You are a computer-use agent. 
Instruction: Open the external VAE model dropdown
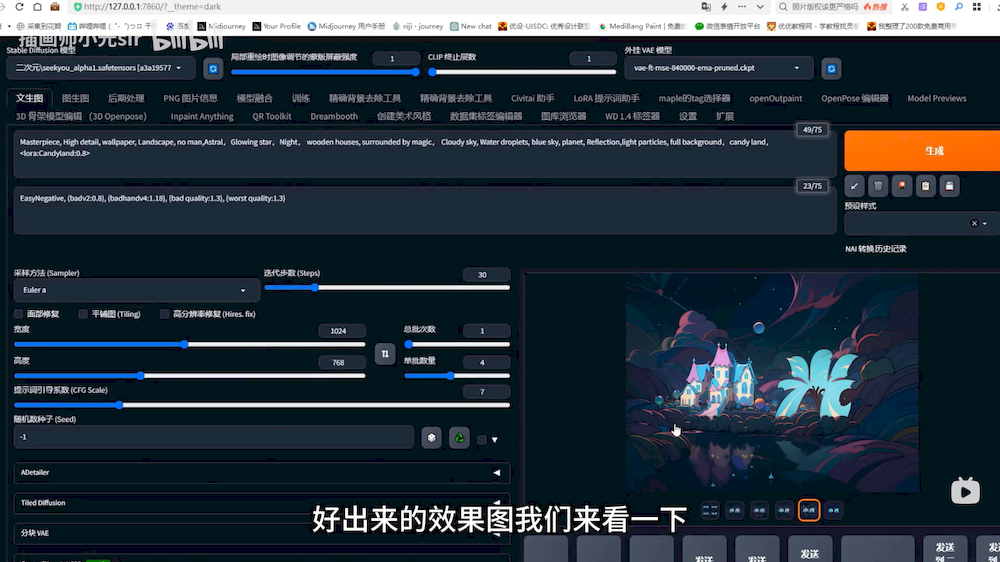pyautogui.click(x=719, y=68)
